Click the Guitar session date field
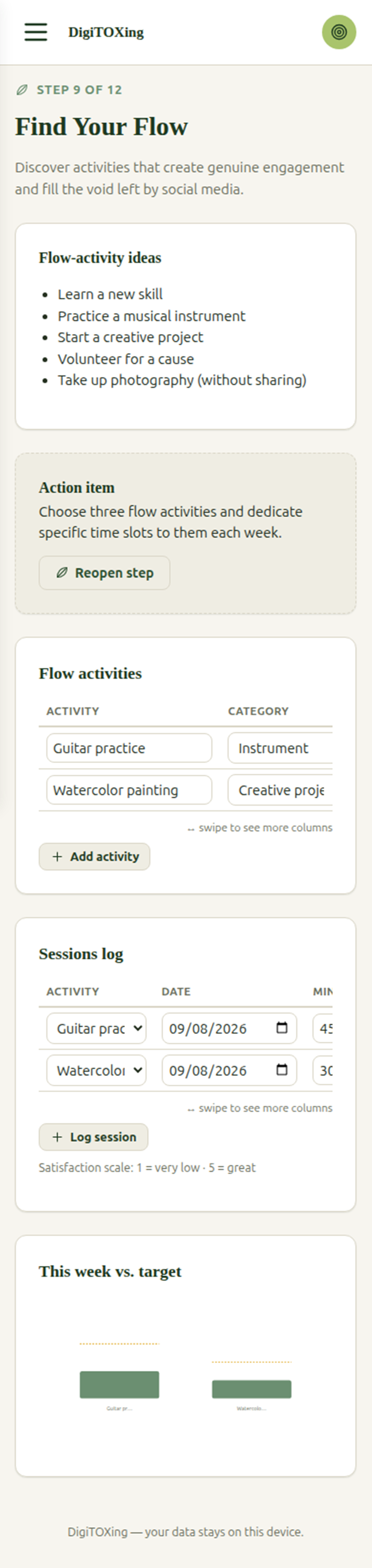The width and height of the screenshot is (372, 1568). pos(229,1028)
